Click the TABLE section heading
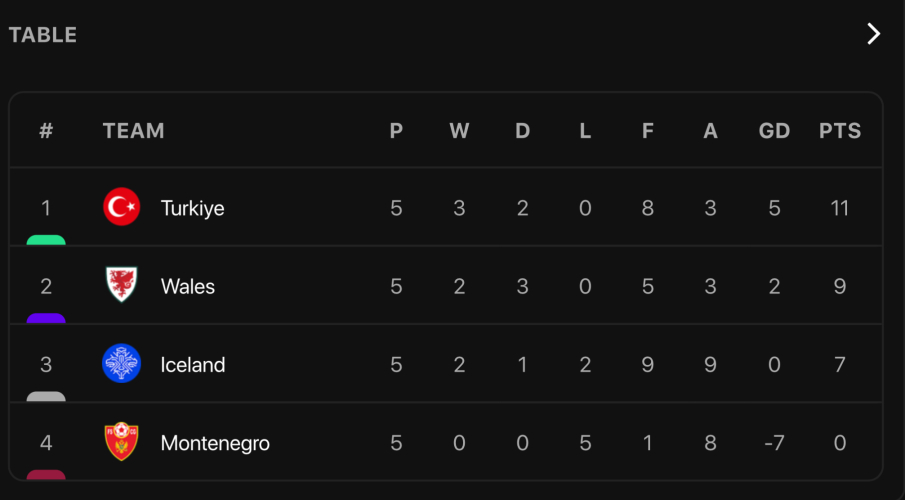 coord(43,35)
